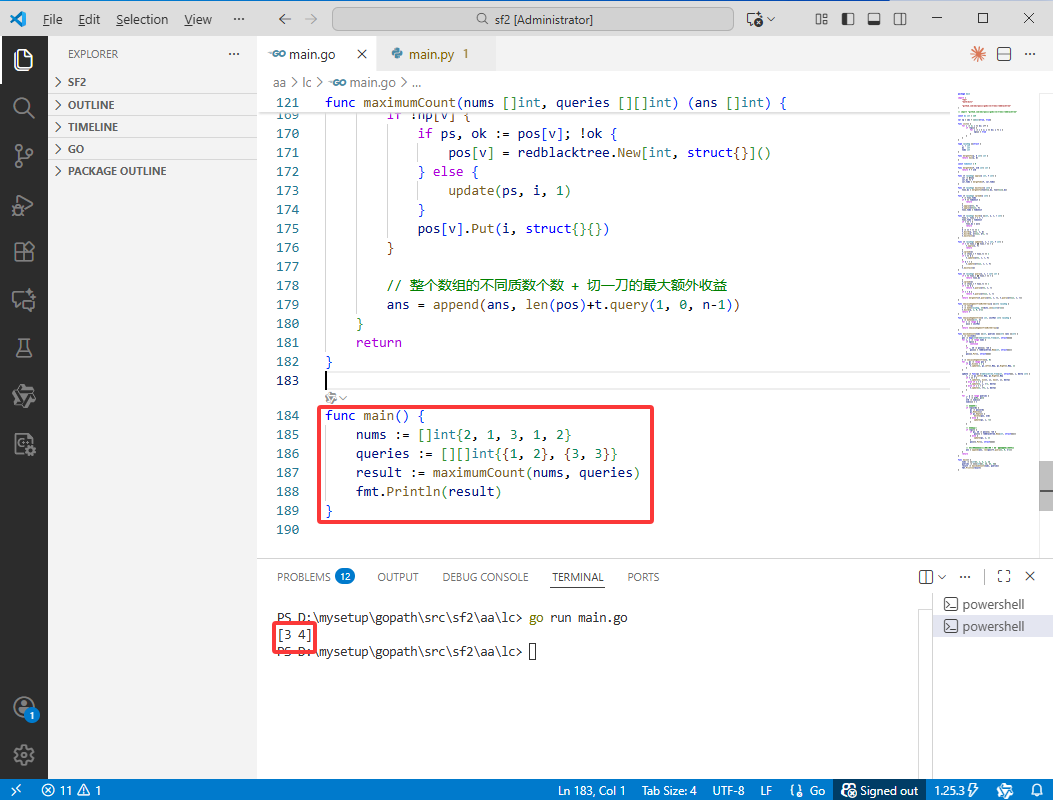Open the Manage gear icon
This screenshot has width=1053, height=800.
pyautogui.click(x=24, y=755)
